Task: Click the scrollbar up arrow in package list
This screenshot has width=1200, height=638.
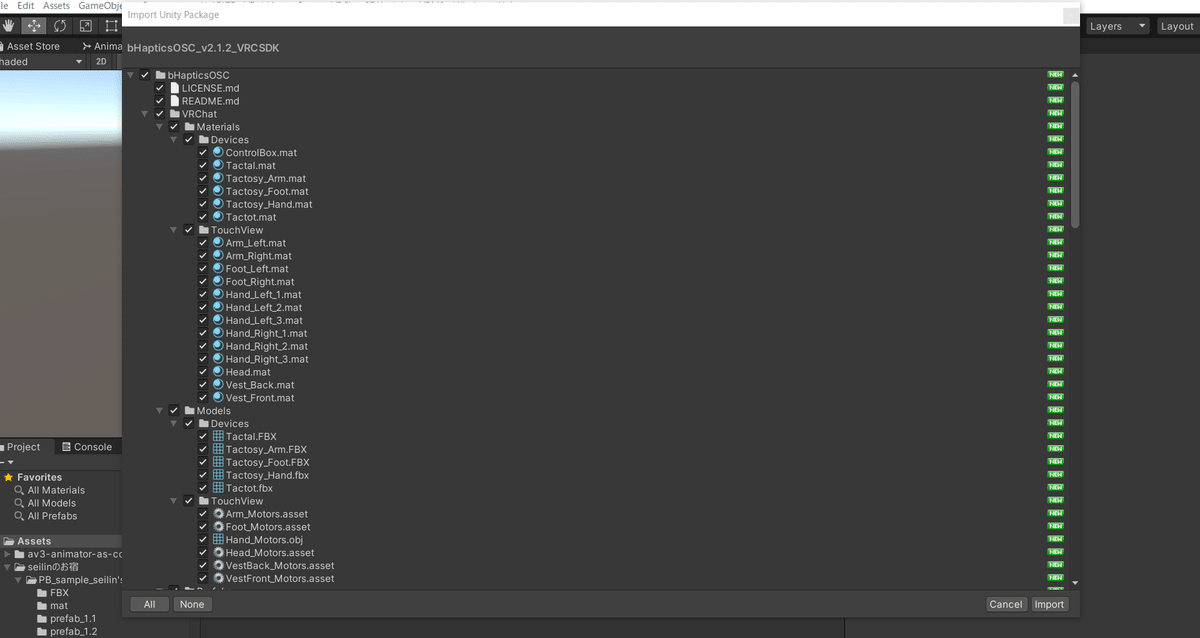Action: pyautogui.click(x=1075, y=75)
